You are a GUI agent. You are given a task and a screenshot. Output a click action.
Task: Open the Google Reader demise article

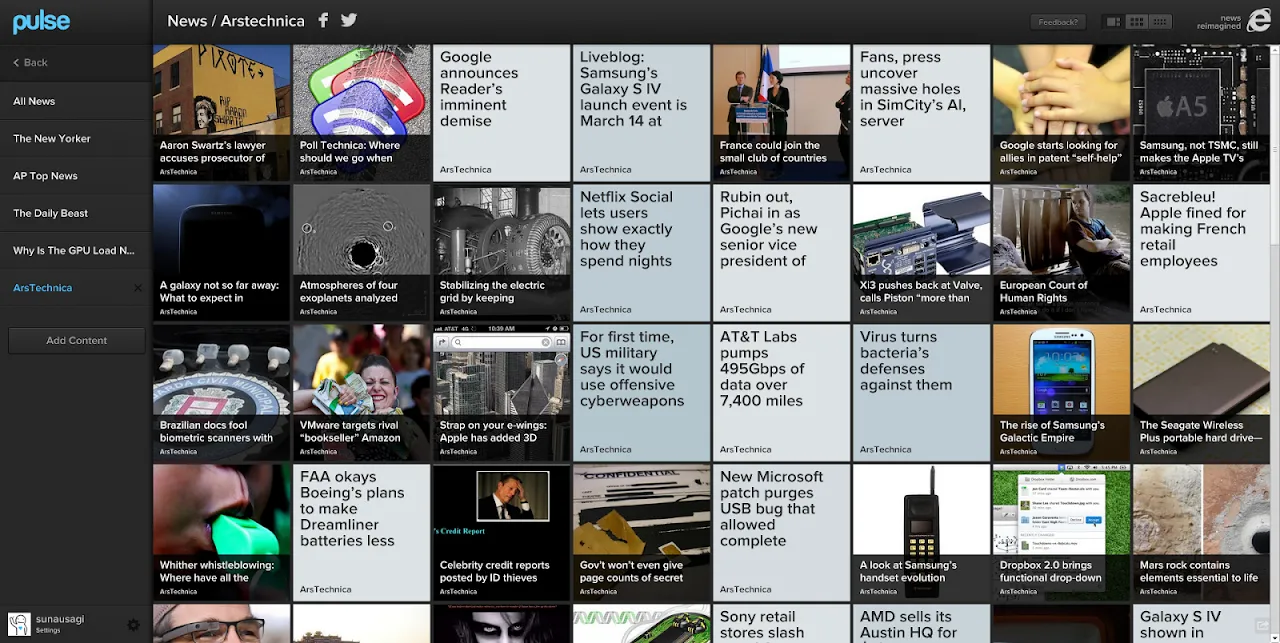point(501,112)
